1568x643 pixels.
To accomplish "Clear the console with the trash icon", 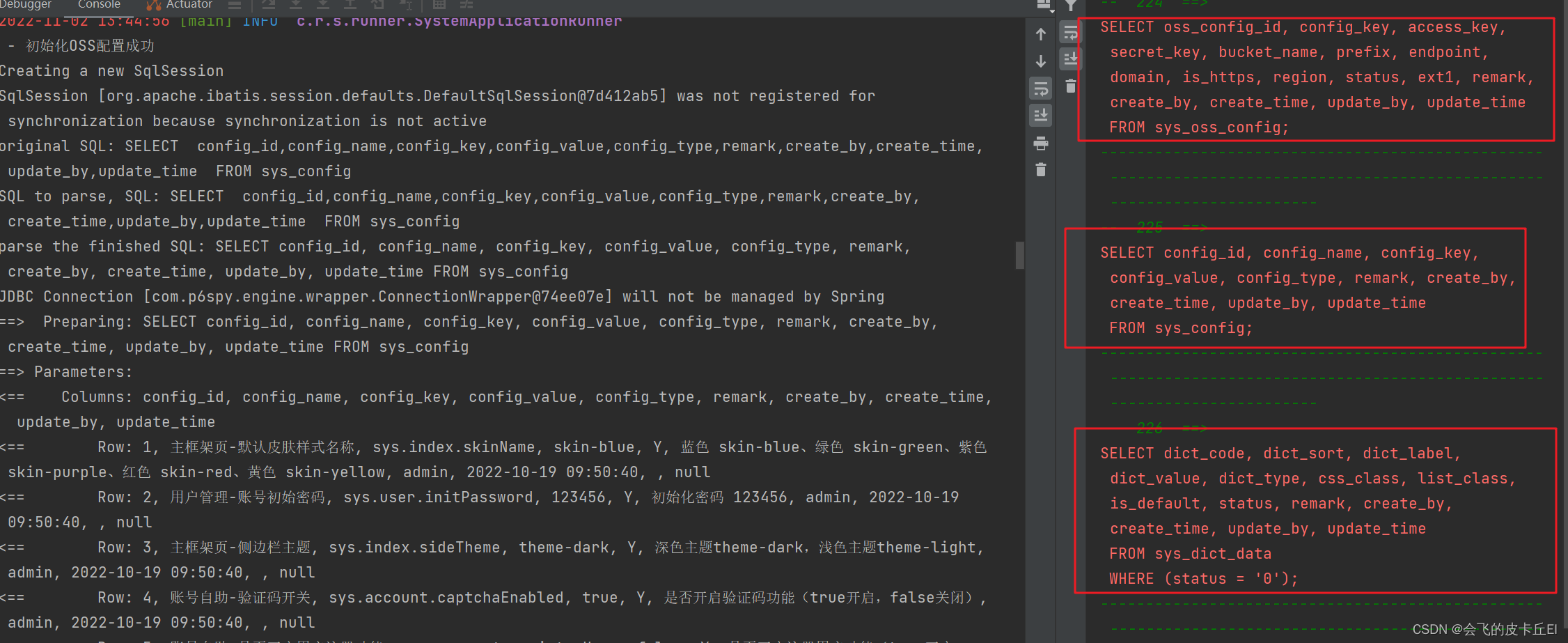I will [1041, 169].
